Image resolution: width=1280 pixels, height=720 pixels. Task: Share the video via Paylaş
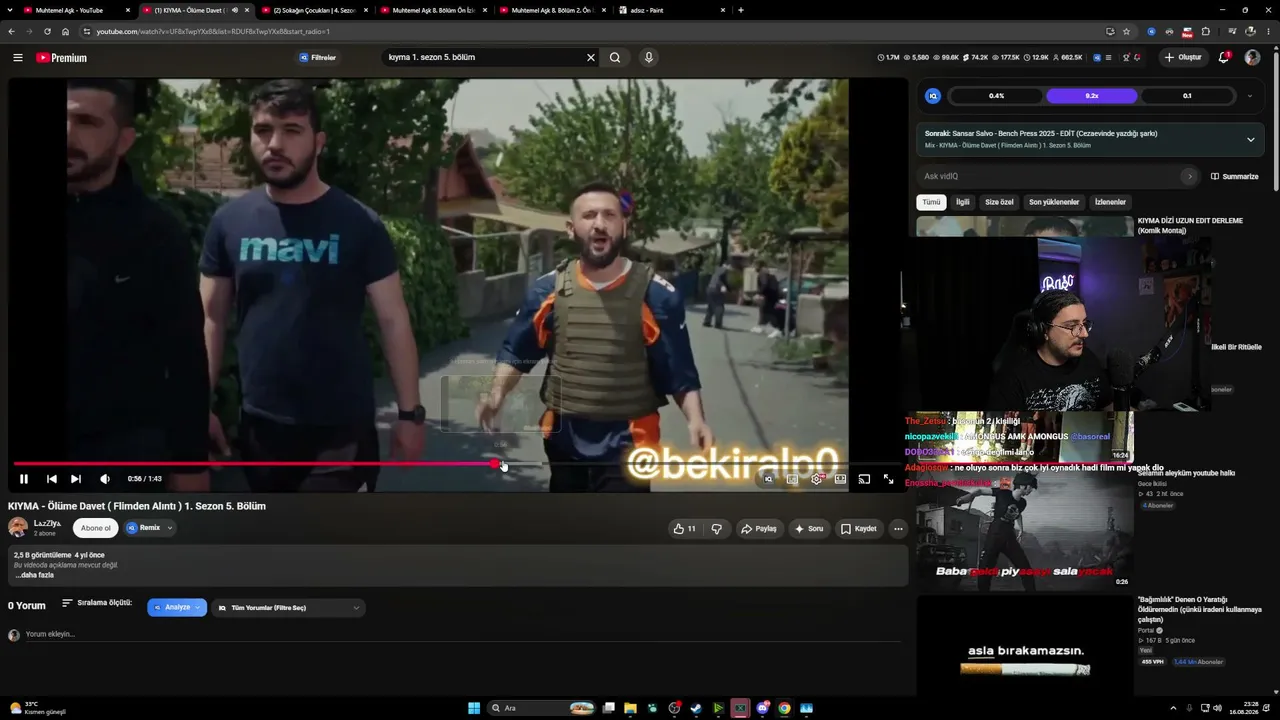point(759,528)
